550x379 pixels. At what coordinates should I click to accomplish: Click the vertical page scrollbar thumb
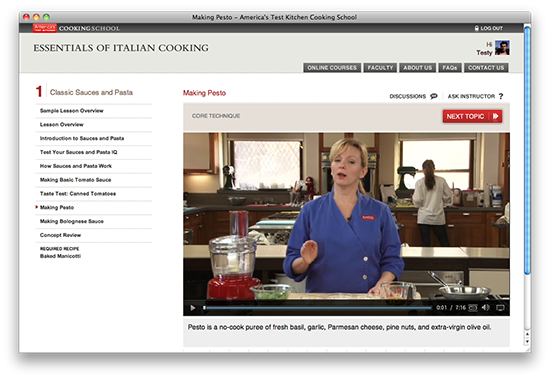click(526, 151)
